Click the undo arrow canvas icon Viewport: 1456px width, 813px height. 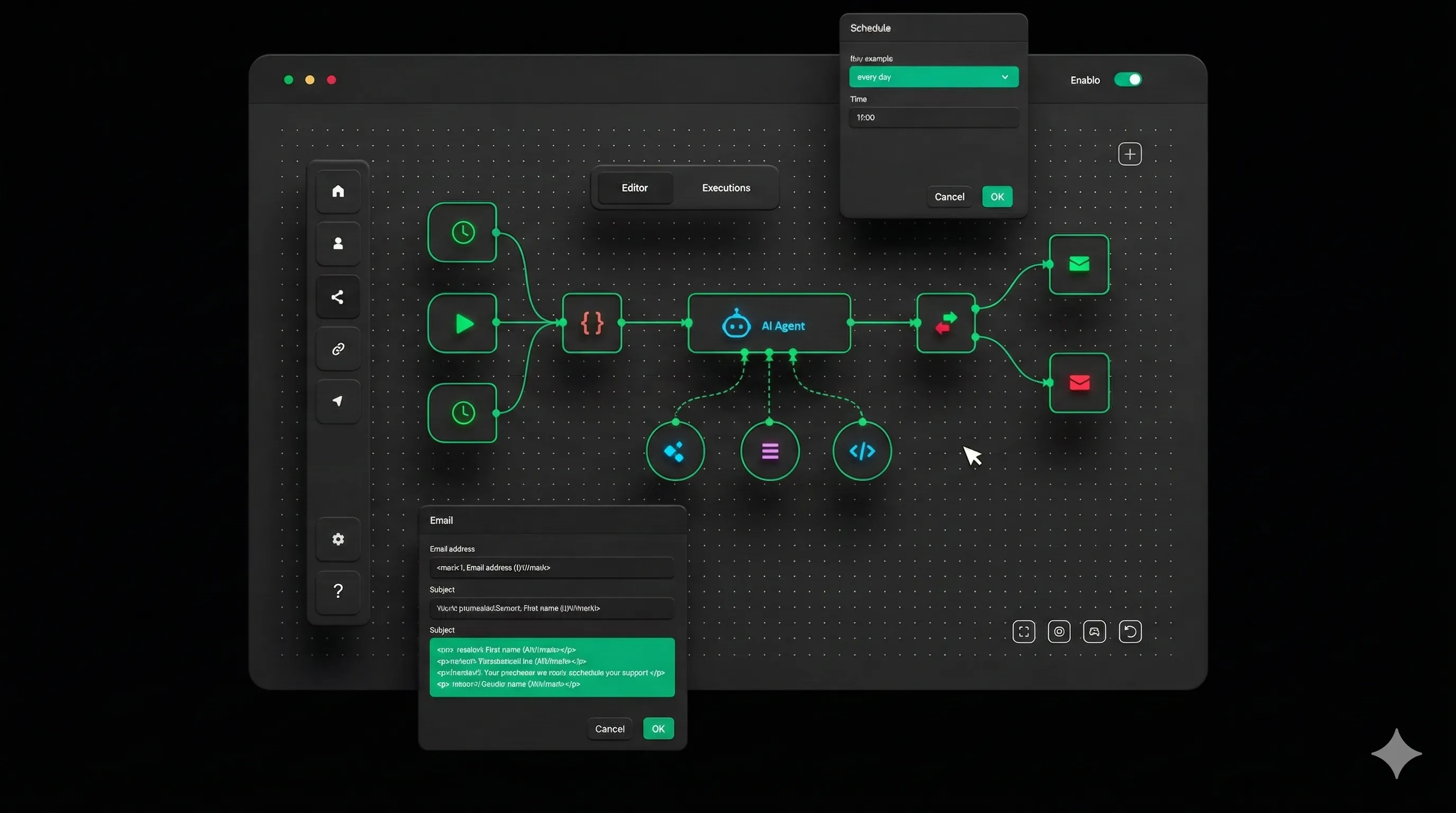point(1130,631)
